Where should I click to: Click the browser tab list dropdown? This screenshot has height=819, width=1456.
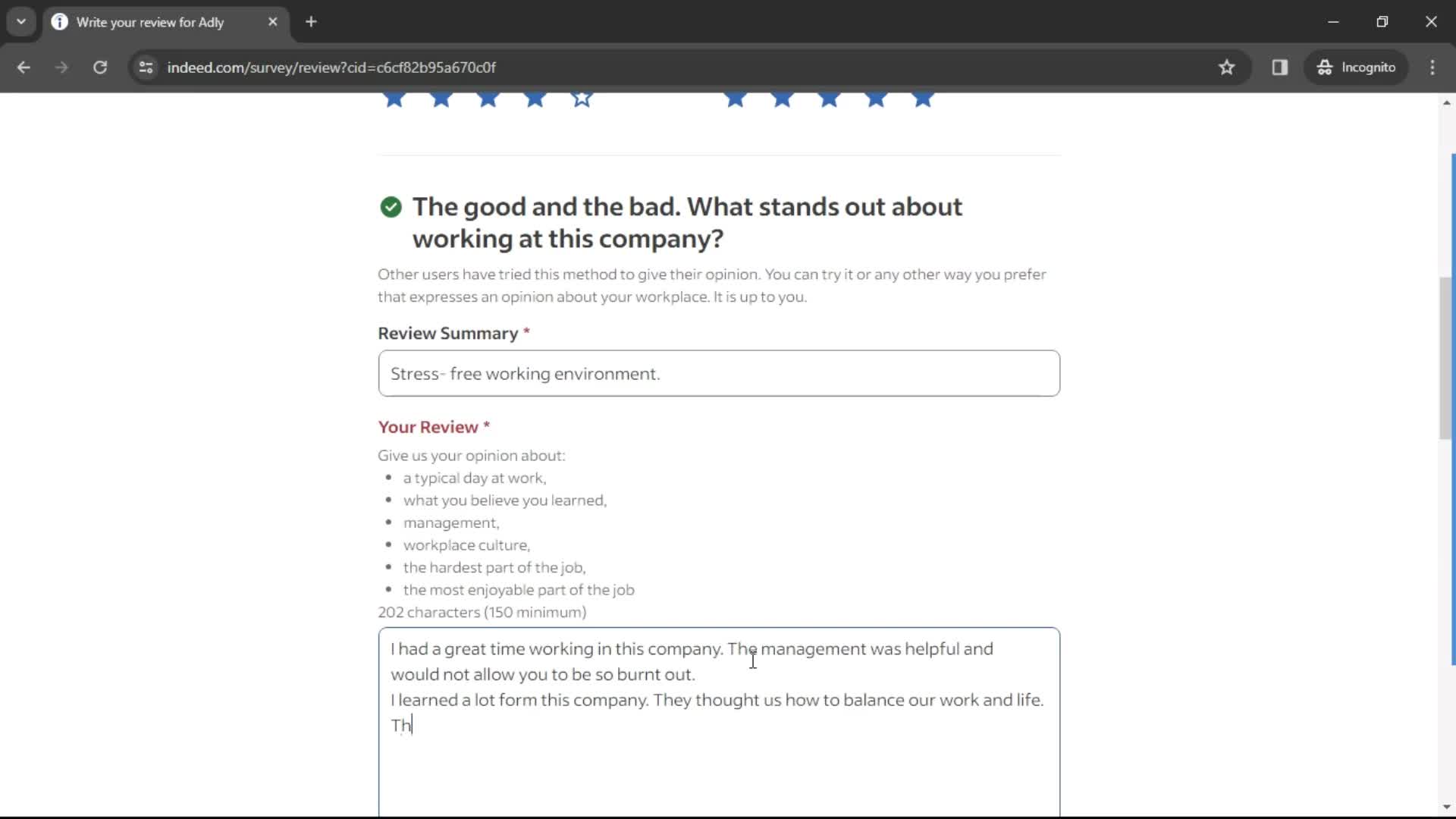click(x=21, y=21)
